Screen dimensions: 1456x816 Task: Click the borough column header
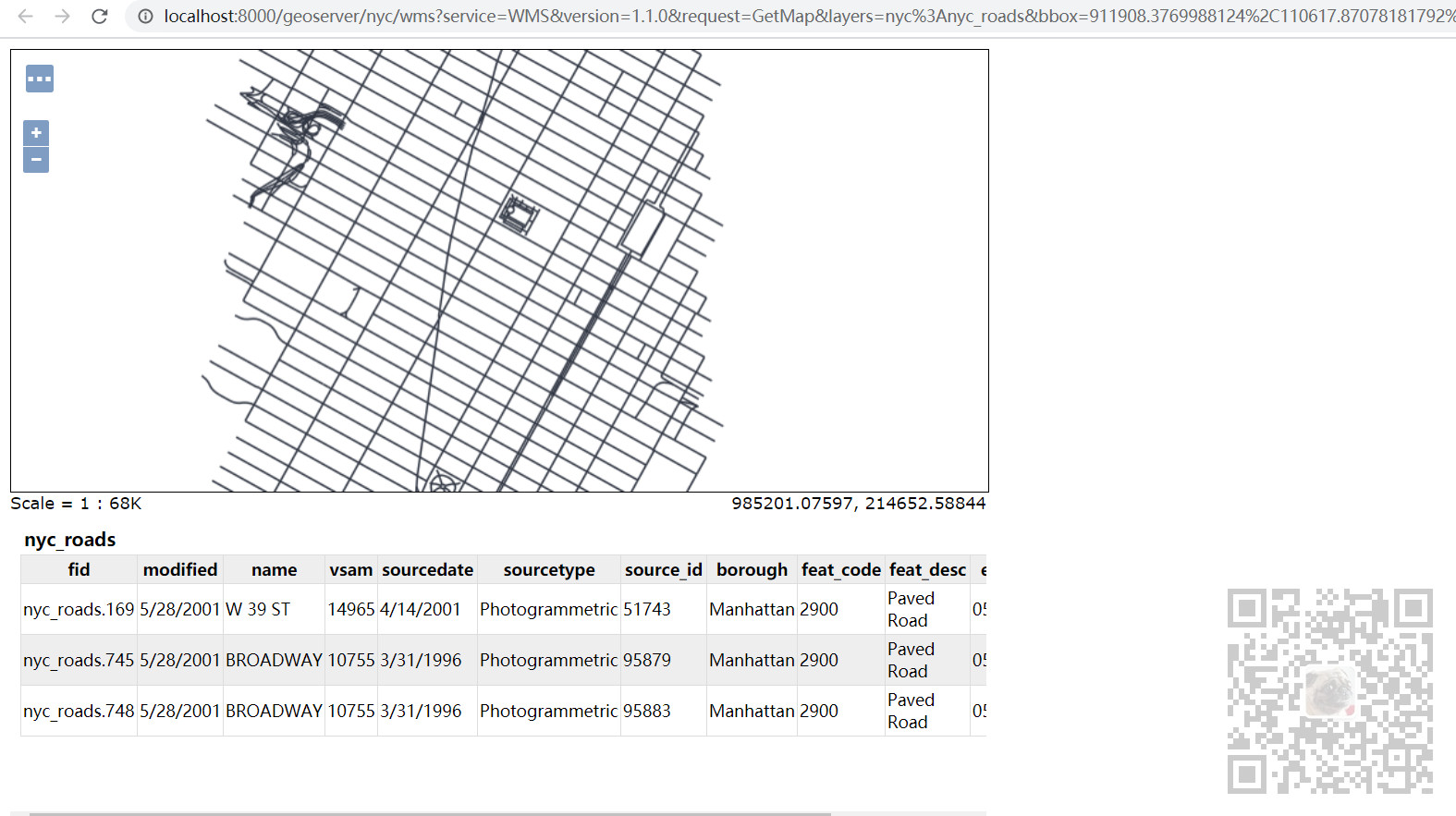[x=752, y=569]
